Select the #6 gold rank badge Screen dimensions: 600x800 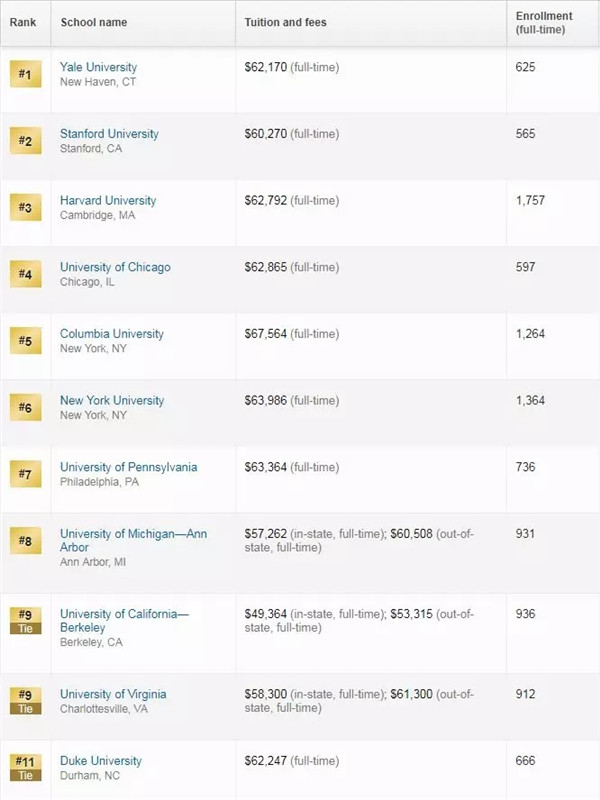(x=25, y=408)
